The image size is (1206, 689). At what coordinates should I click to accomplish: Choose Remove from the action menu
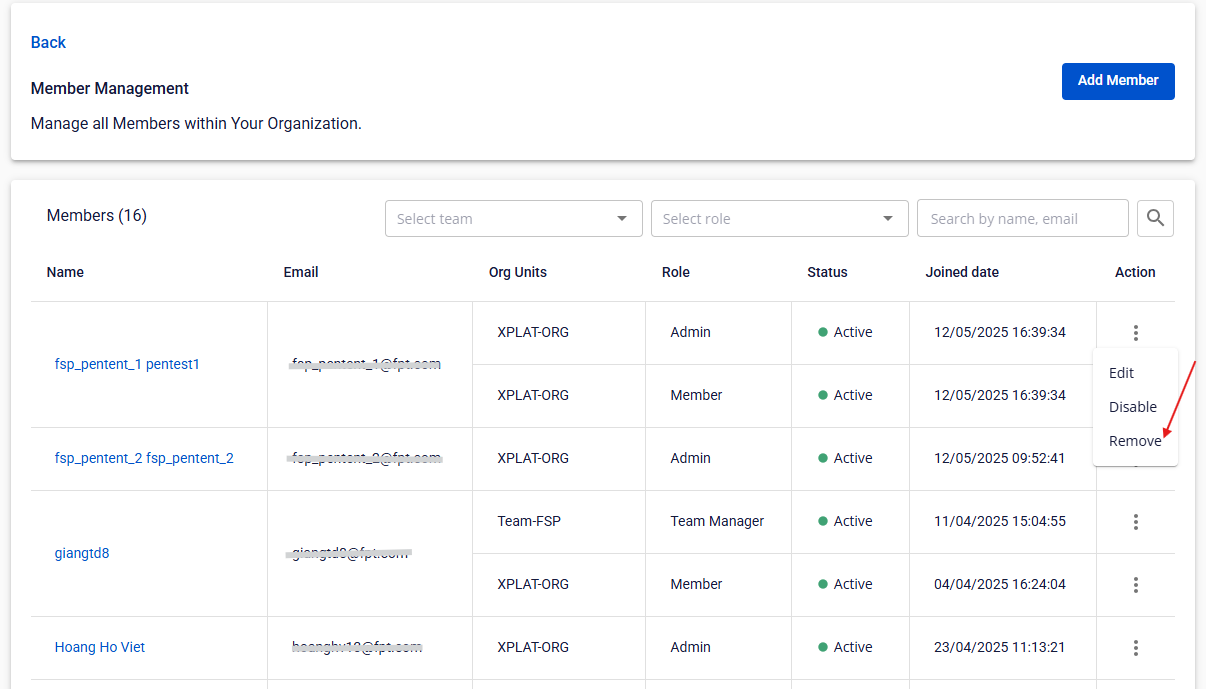(x=1135, y=441)
